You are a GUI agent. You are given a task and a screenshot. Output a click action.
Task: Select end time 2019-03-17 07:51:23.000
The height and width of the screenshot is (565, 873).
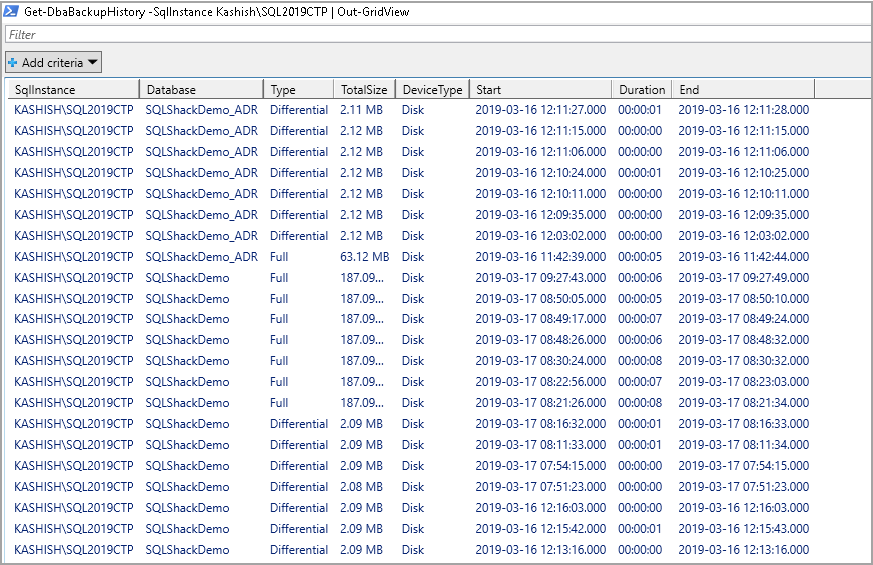(743, 487)
